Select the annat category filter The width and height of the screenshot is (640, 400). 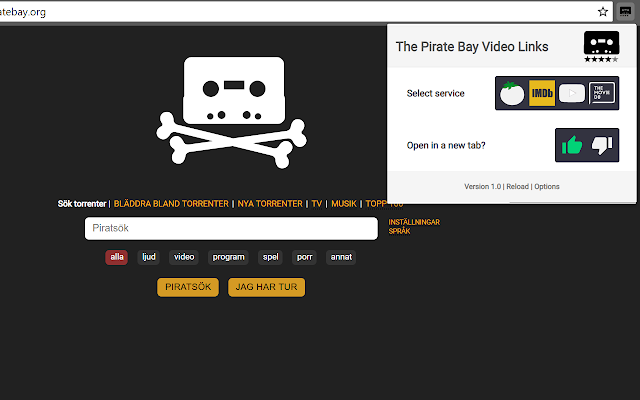point(341,257)
